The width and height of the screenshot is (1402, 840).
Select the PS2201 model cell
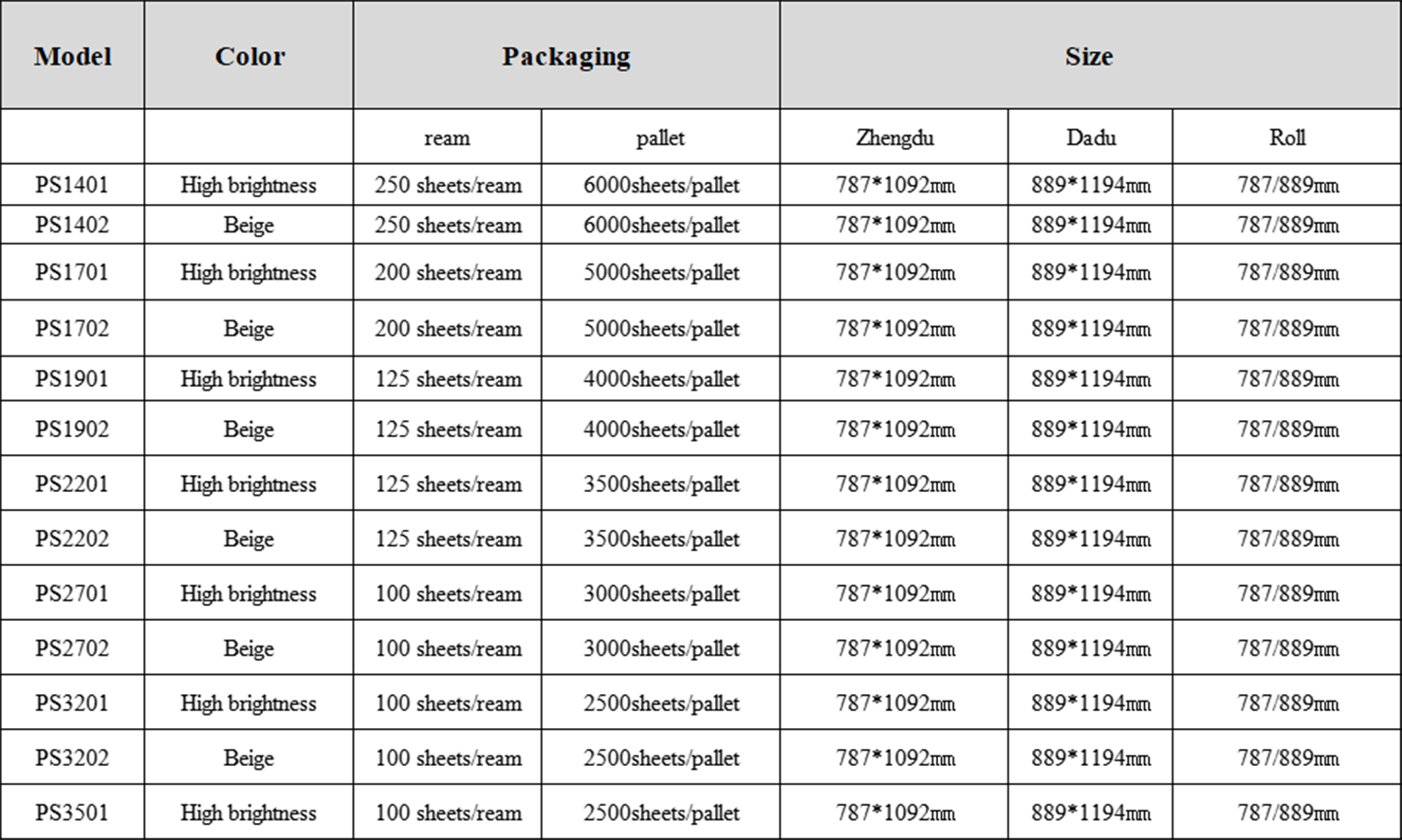tap(72, 484)
